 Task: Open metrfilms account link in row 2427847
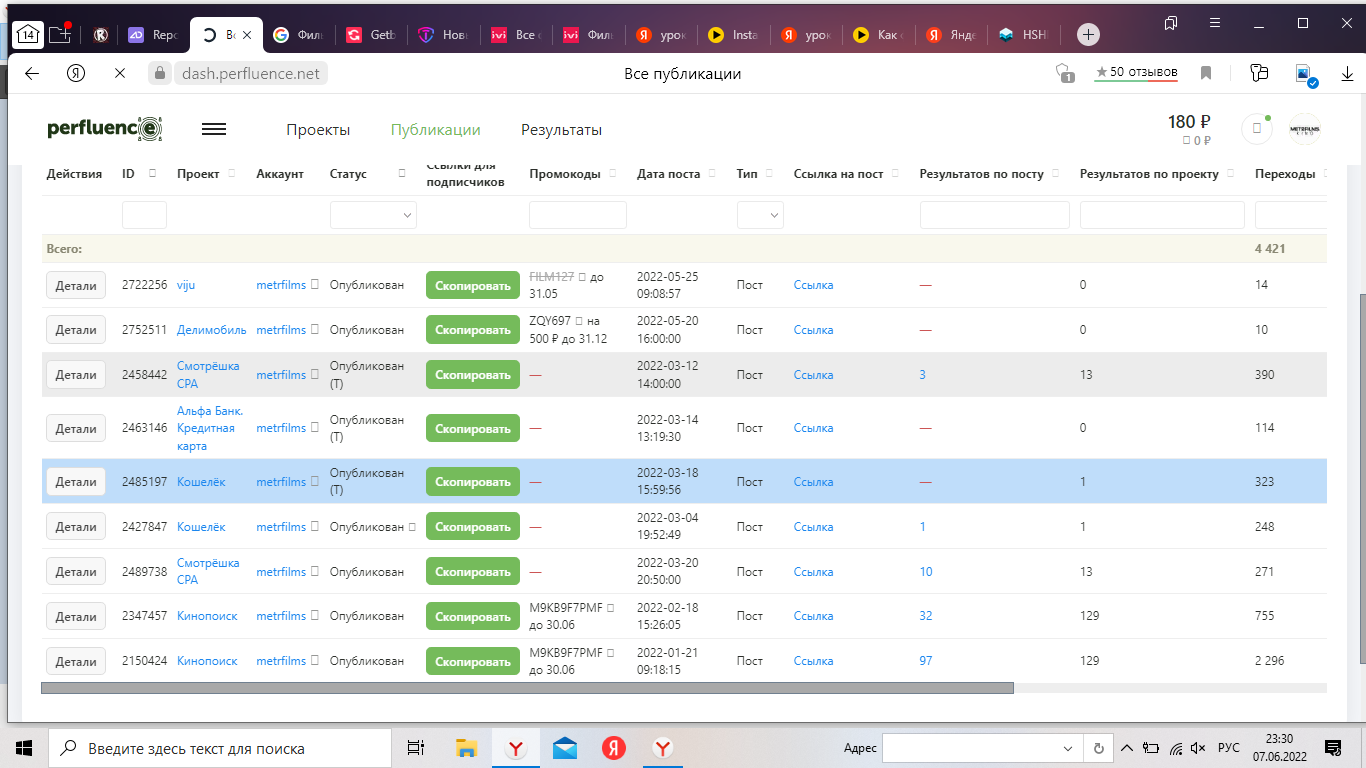tap(281, 527)
